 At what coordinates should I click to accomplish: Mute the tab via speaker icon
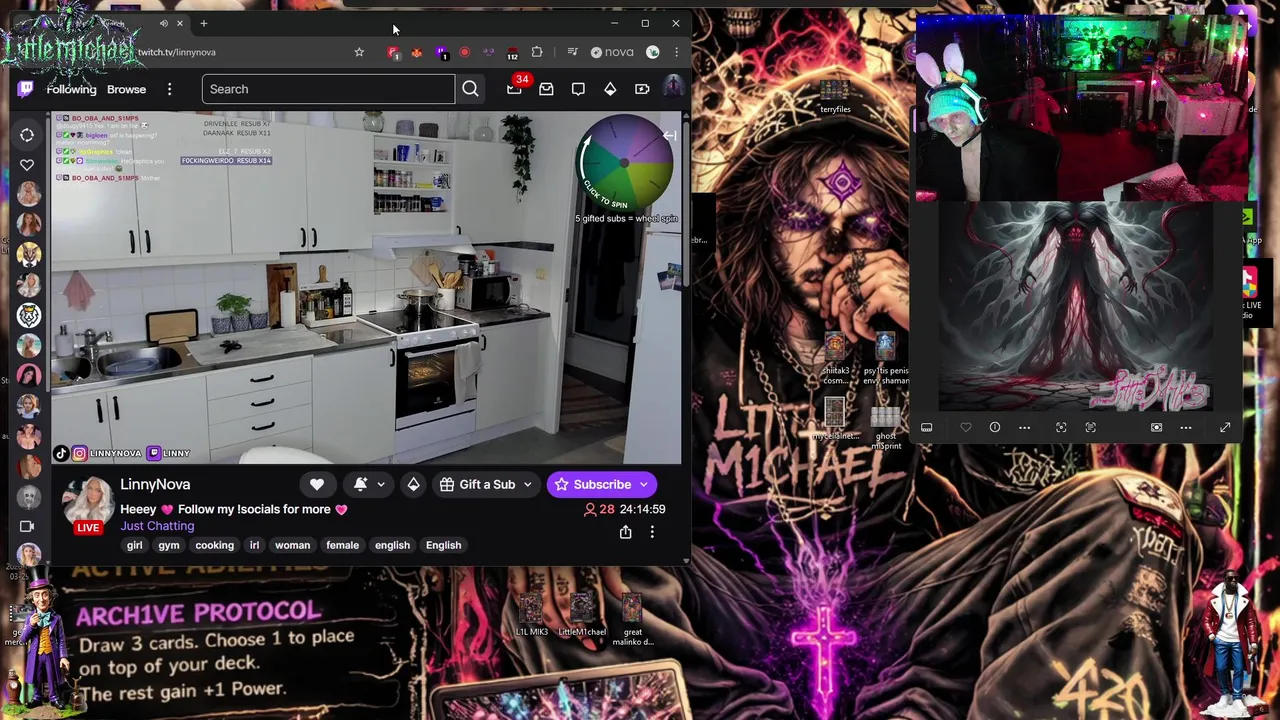tap(164, 23)
